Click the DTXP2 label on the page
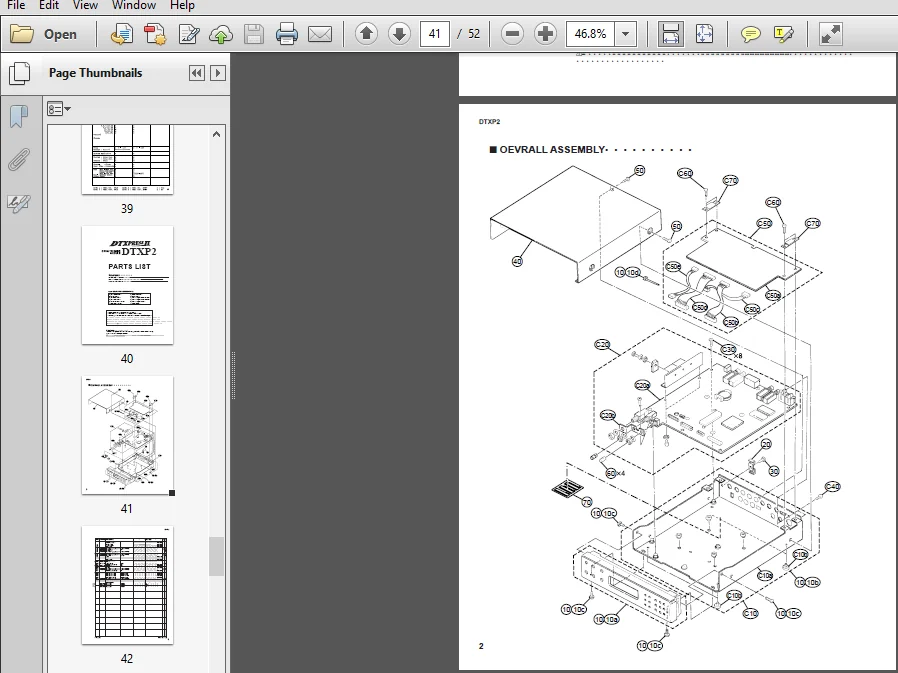Screen dimensions: 898x673 click(x=489, y=121)
